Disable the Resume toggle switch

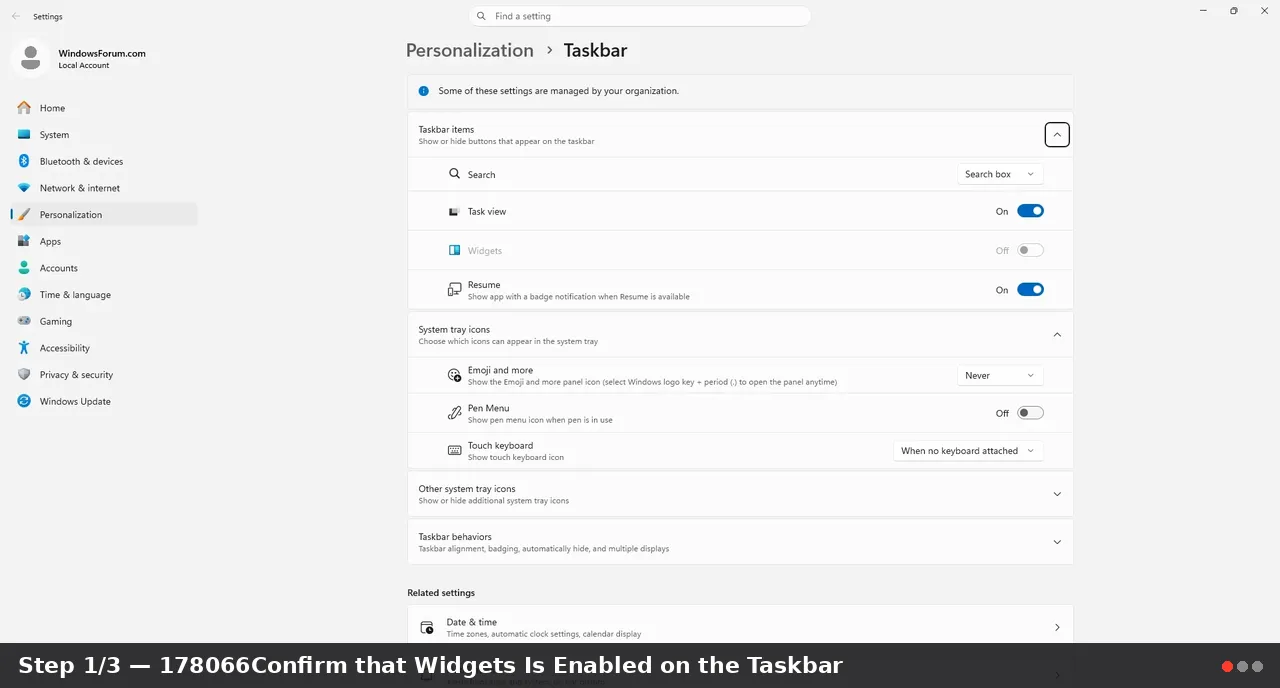pyautogui.click(x=1030, y=290)
